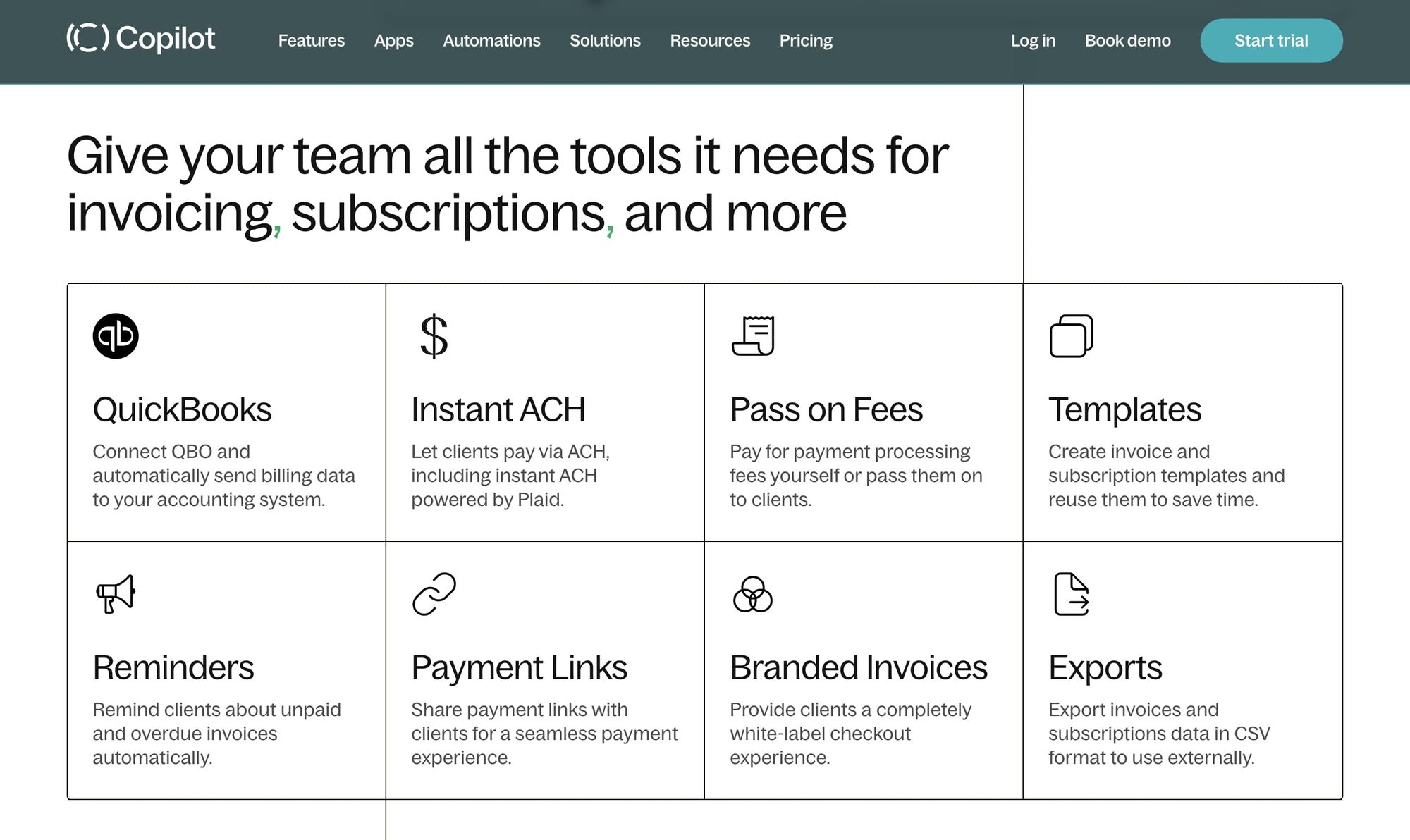Open the Automations nav item
This screenshot has height=840, width=1410.
click(491, 41)
